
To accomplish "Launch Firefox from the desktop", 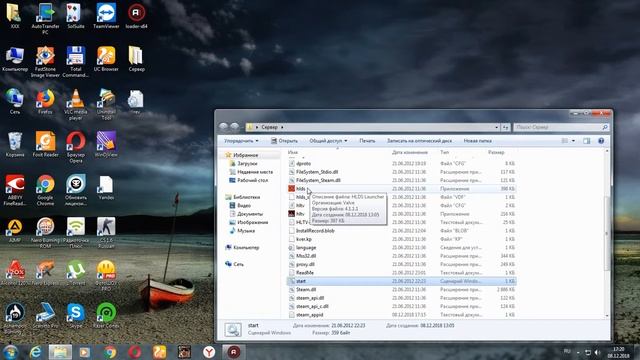I will coord(45,101).
